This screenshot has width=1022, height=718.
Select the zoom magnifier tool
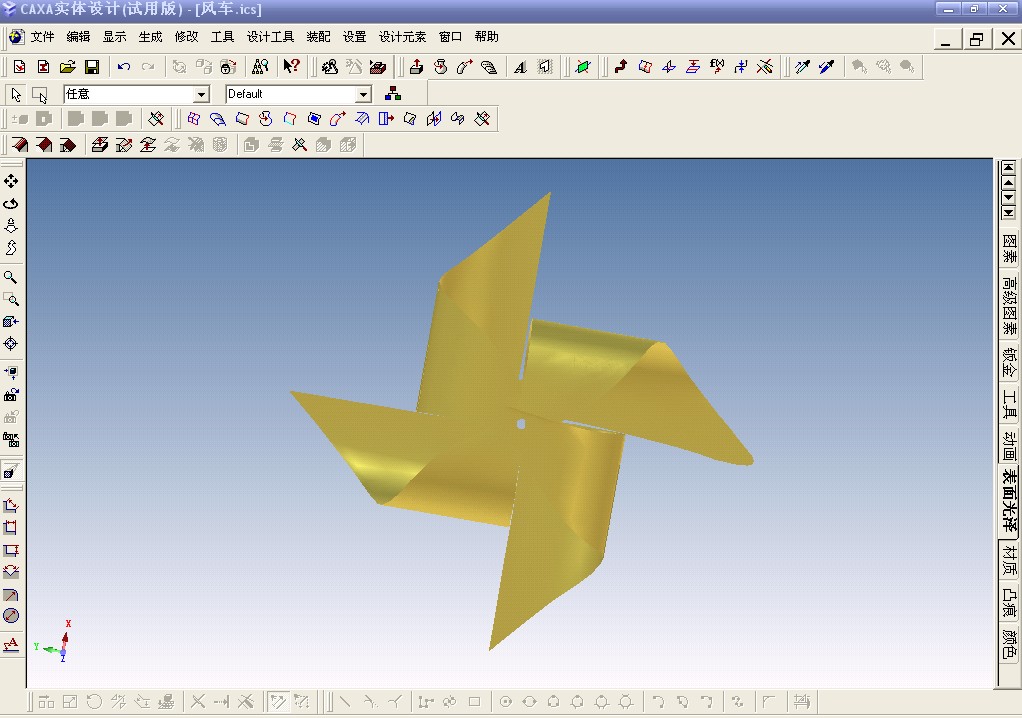pyautogui.click(x=11, y=277)
